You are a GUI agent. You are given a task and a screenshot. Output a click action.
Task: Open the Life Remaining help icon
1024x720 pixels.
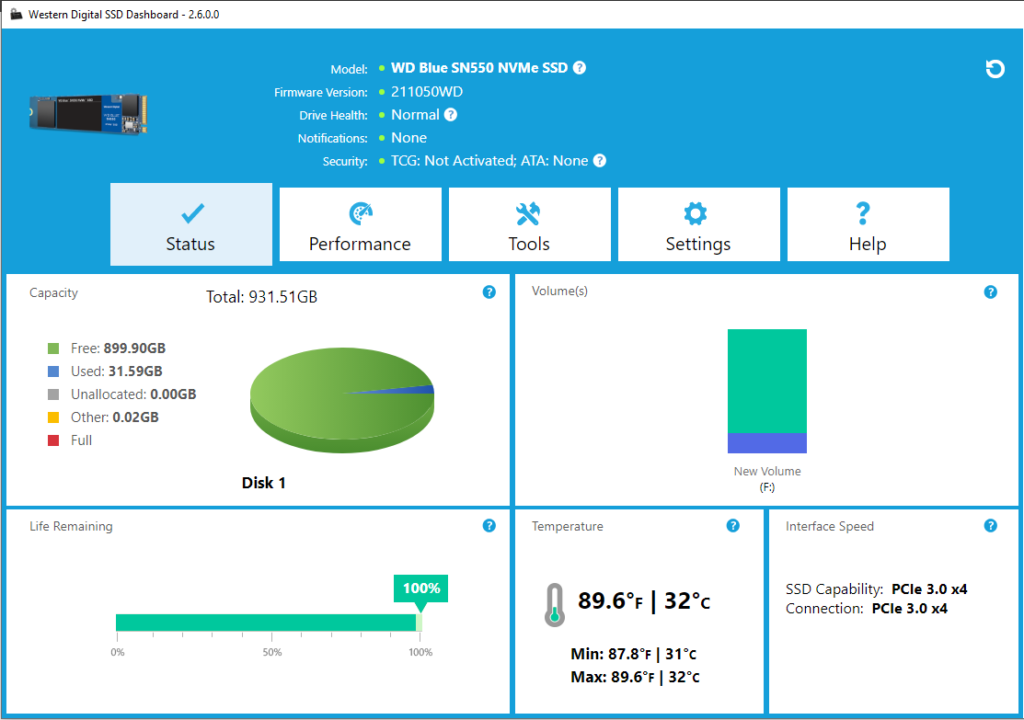[x=489, y=526]
